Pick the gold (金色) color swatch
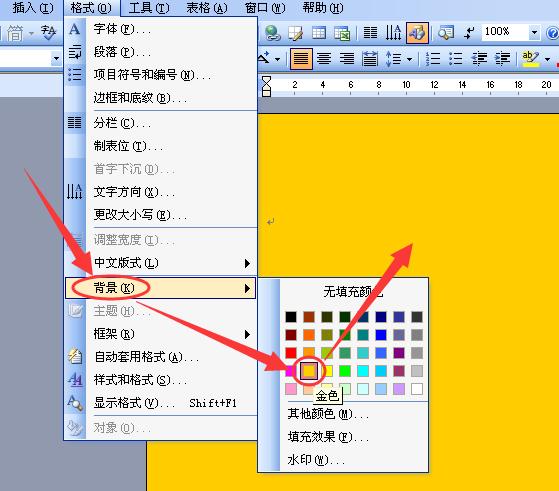Viewport: 559px width, 491px height. pyautogui.click(x=309, y=371)
